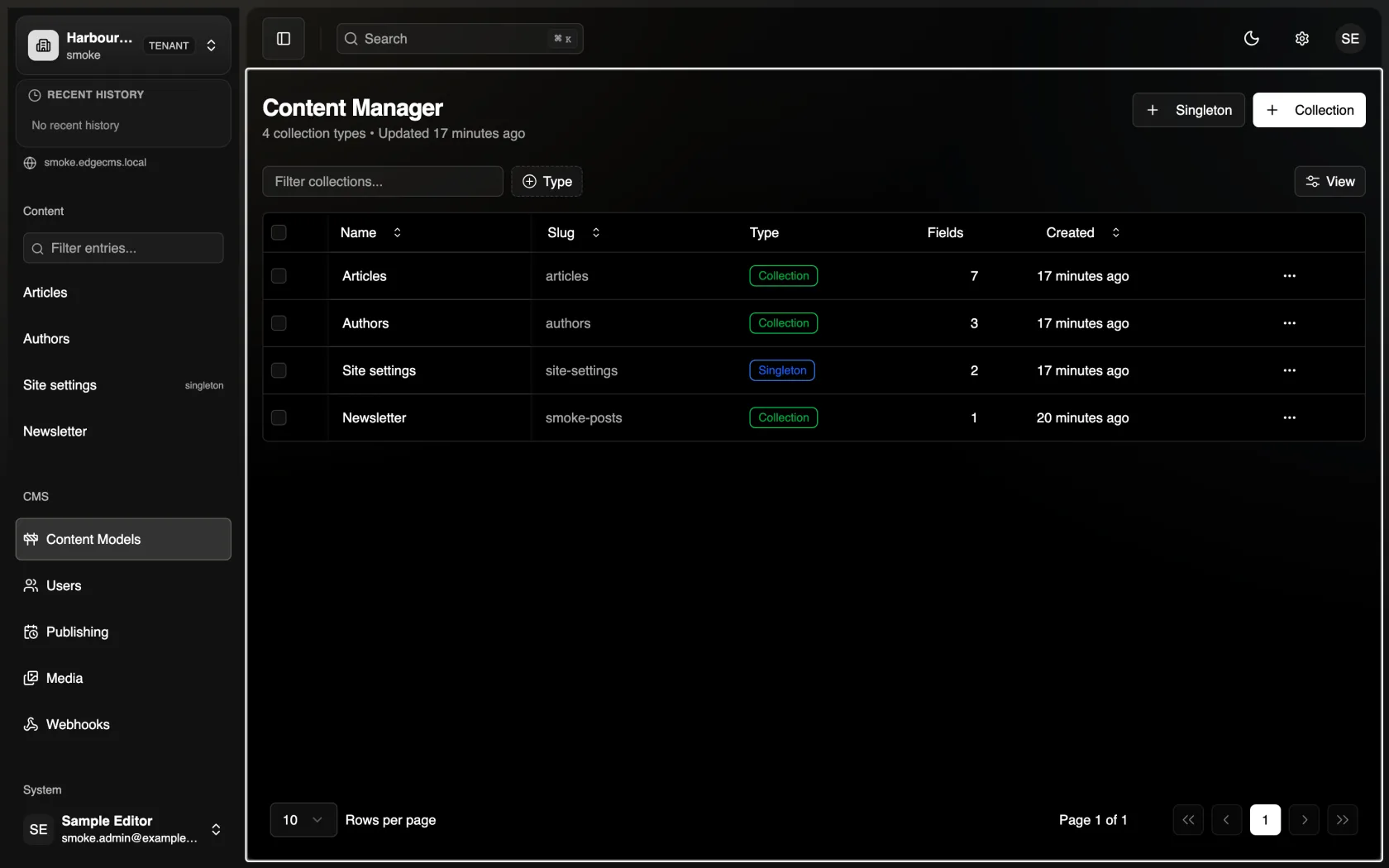Open the Type filter dropdown
1389x868 pixels.
[547, 182]
